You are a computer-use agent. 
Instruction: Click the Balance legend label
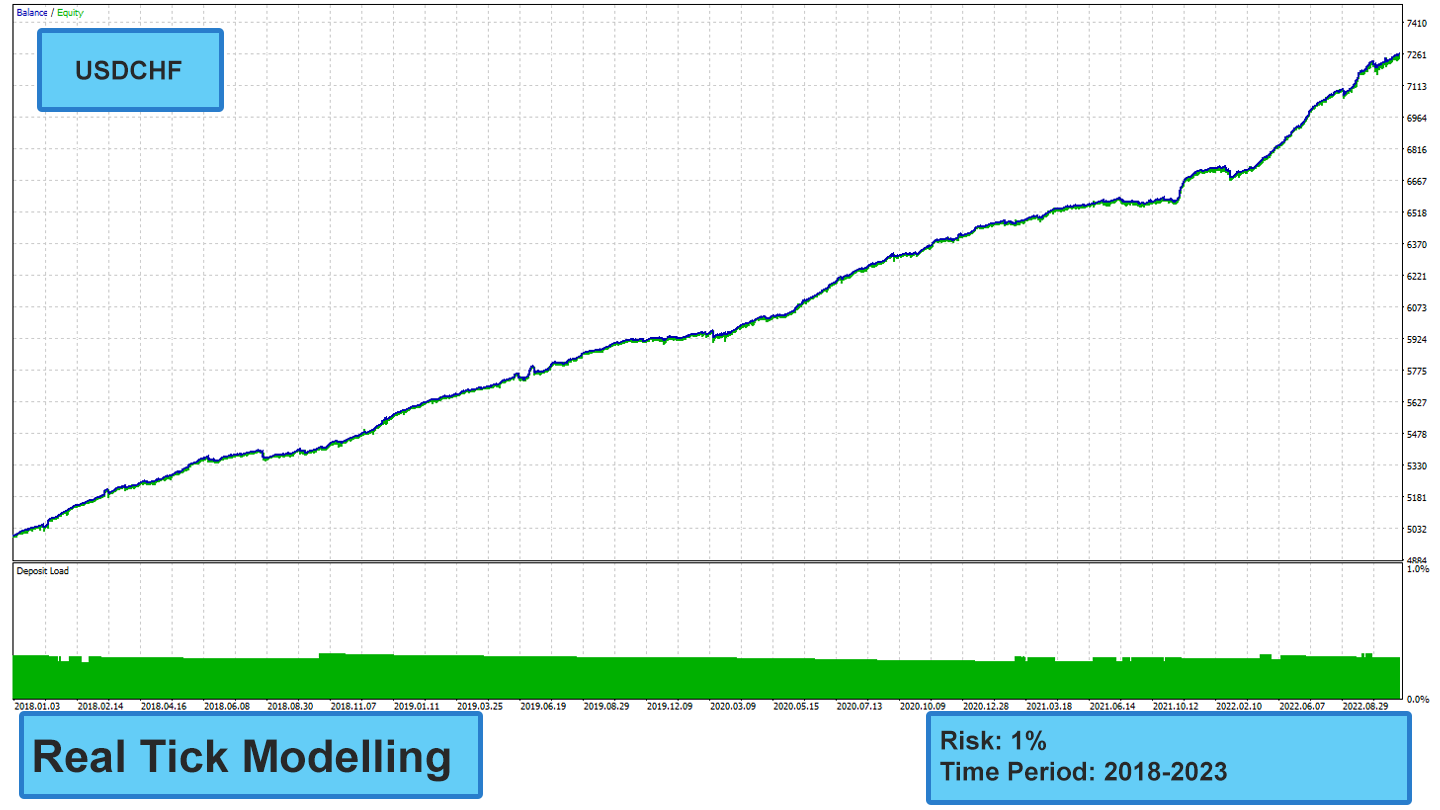click(31, 13)
